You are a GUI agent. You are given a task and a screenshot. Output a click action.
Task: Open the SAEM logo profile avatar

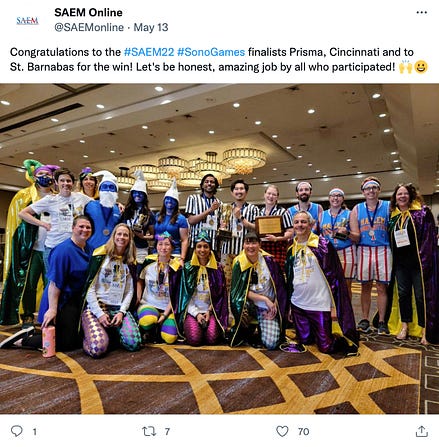[x=27, y=21]
